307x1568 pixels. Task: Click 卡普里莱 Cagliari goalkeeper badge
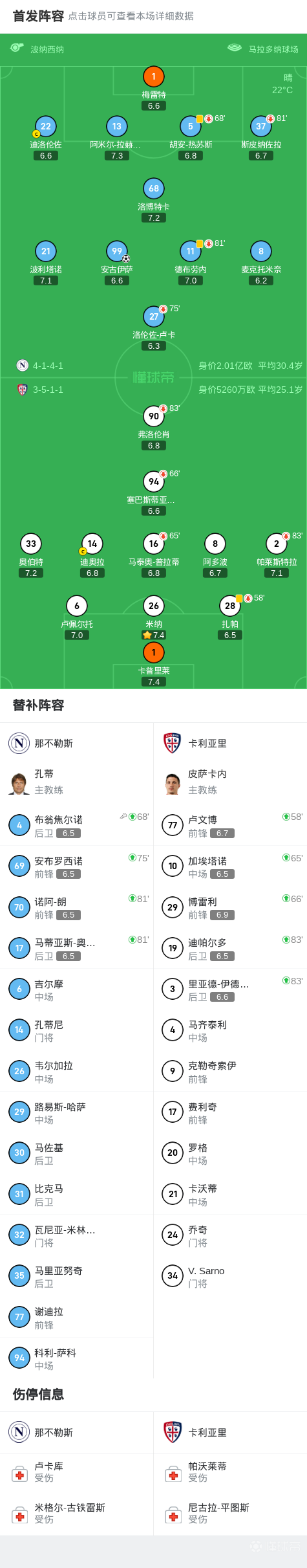[153, 652]
